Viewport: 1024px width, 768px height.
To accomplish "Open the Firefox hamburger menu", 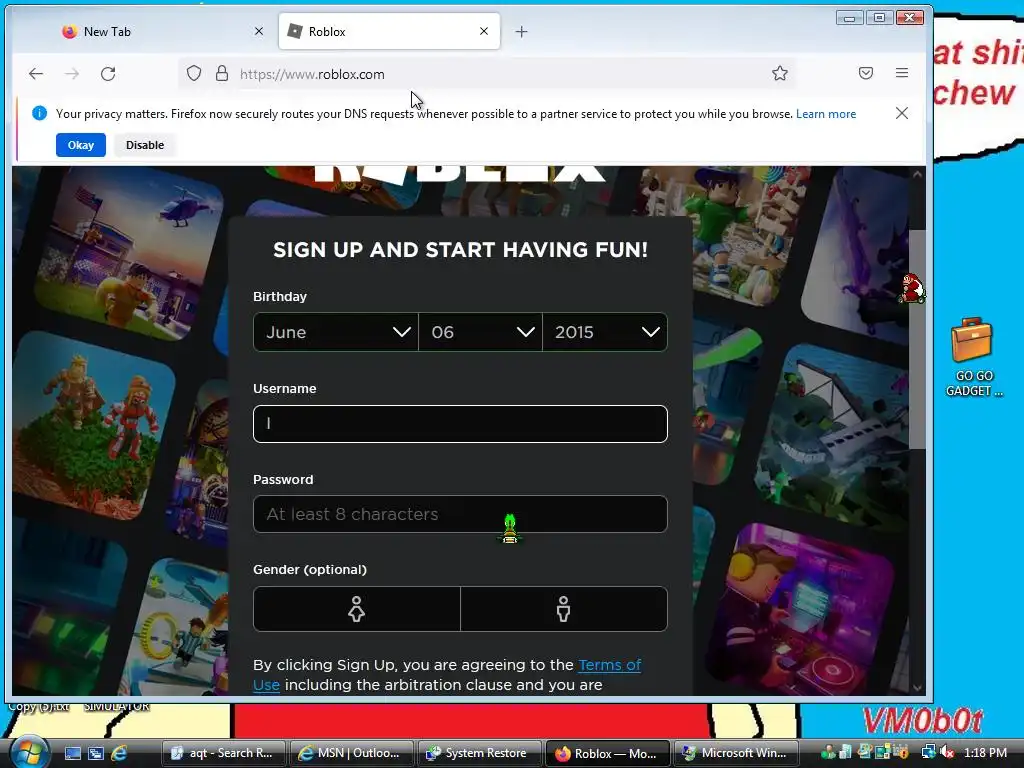I will pos(902,73).
